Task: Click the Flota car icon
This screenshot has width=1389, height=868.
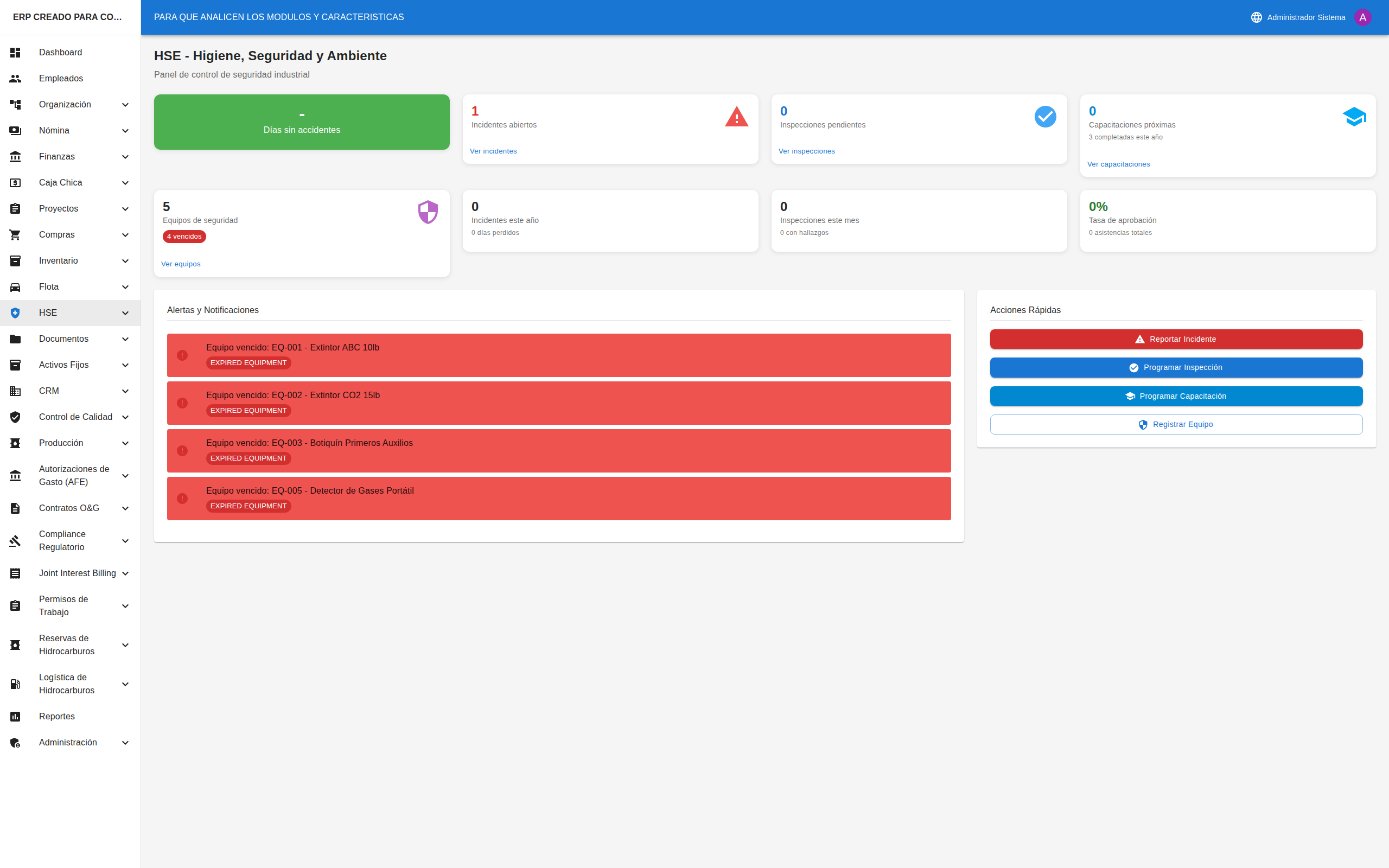Action: [15, 286]
